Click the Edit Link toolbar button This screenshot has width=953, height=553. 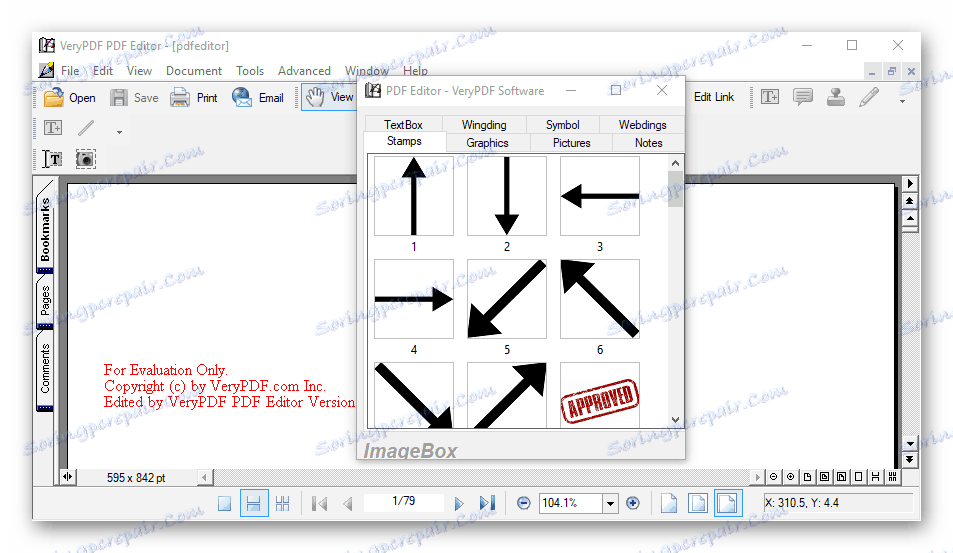pos(714,97)
